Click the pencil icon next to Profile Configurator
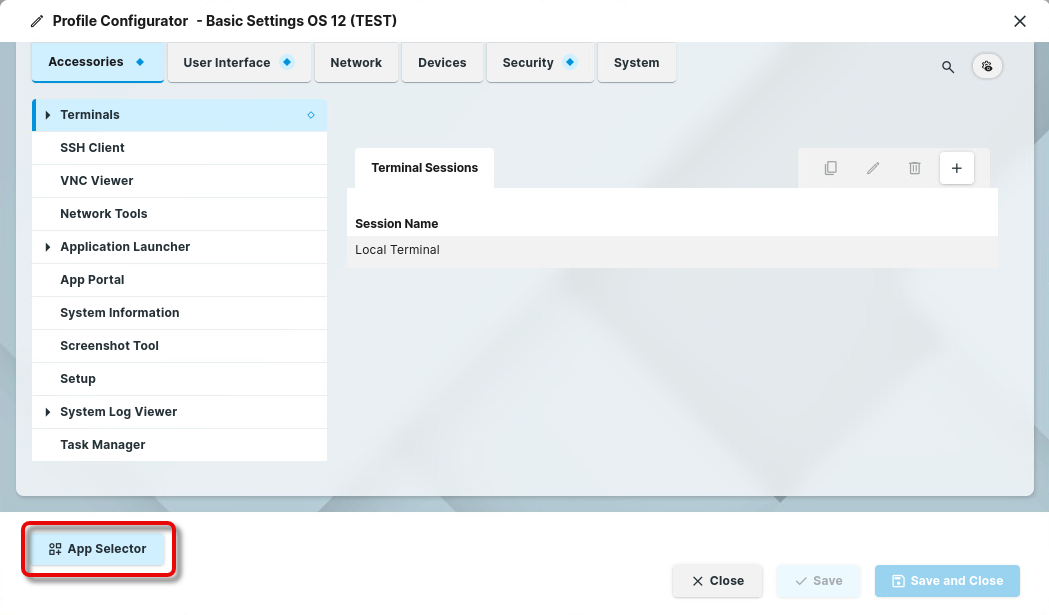The width and height of the screenshot is (1049, 615). point(37,21)
